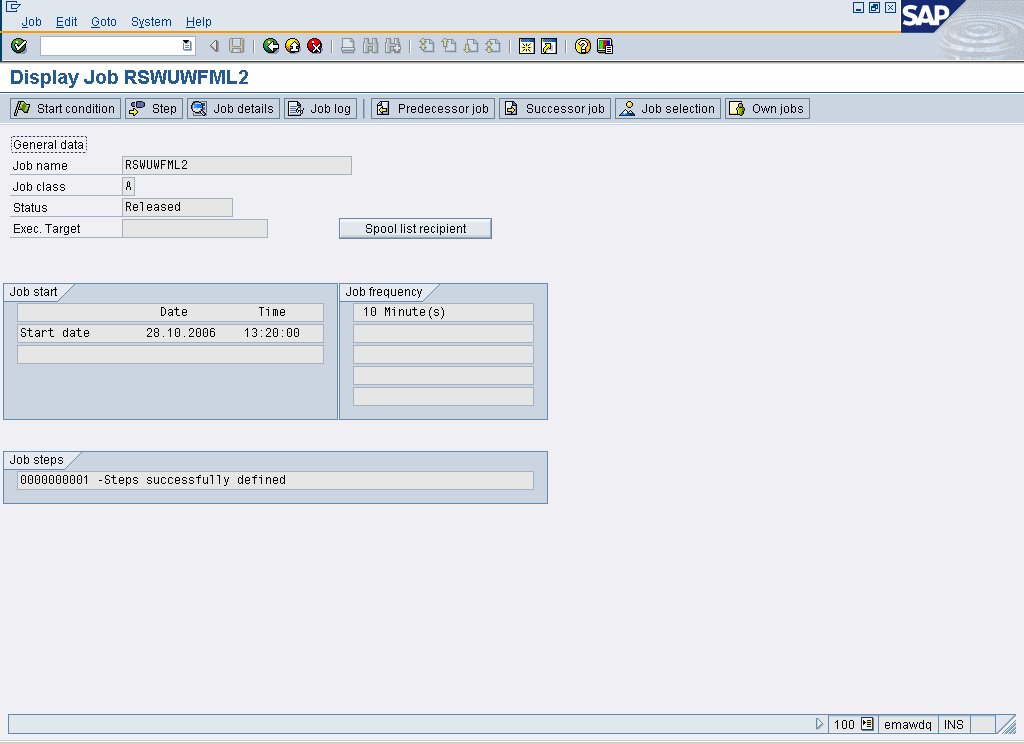Open the Job log

320,108
